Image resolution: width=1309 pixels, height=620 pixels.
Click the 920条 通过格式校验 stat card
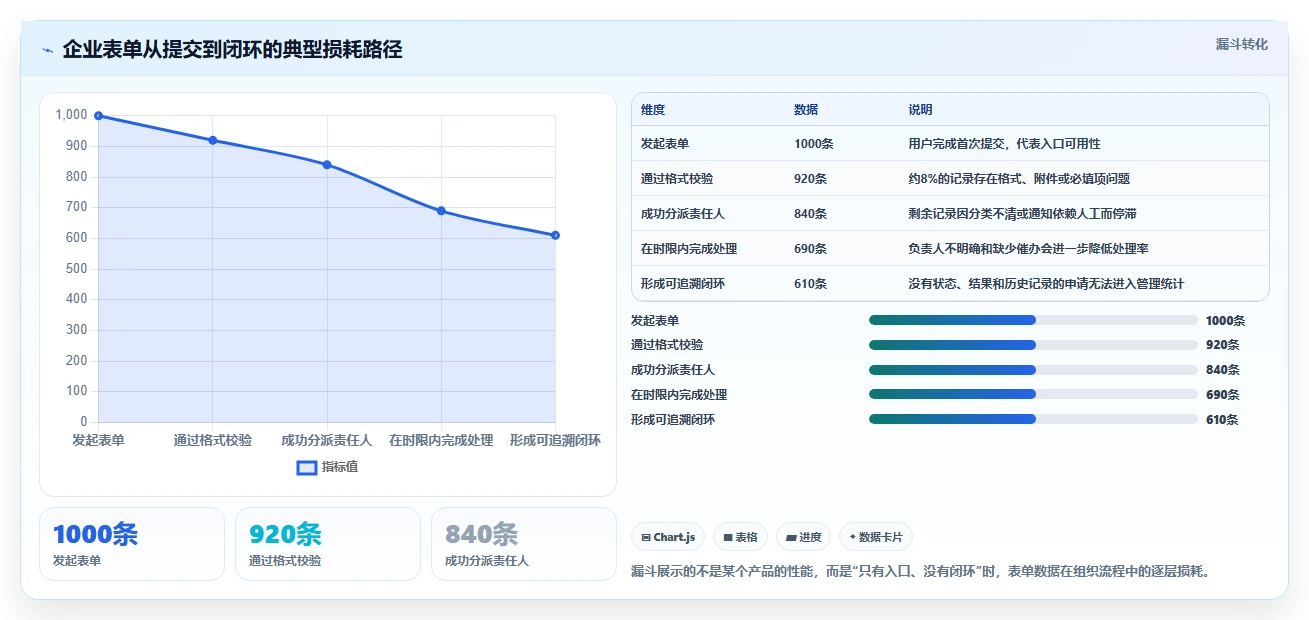click(328, 544)
